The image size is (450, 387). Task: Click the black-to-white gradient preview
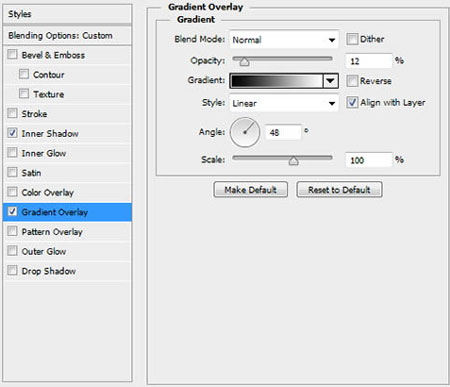click(276, 81)
